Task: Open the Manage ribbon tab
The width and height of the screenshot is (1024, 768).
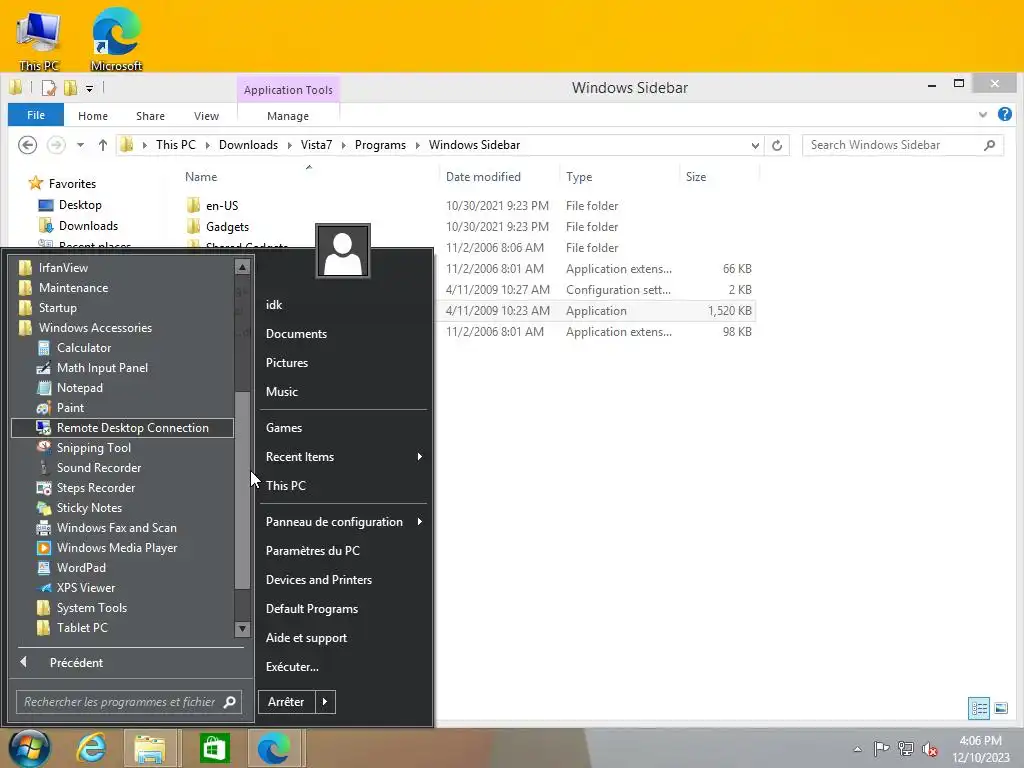Action: coord(288,116)
